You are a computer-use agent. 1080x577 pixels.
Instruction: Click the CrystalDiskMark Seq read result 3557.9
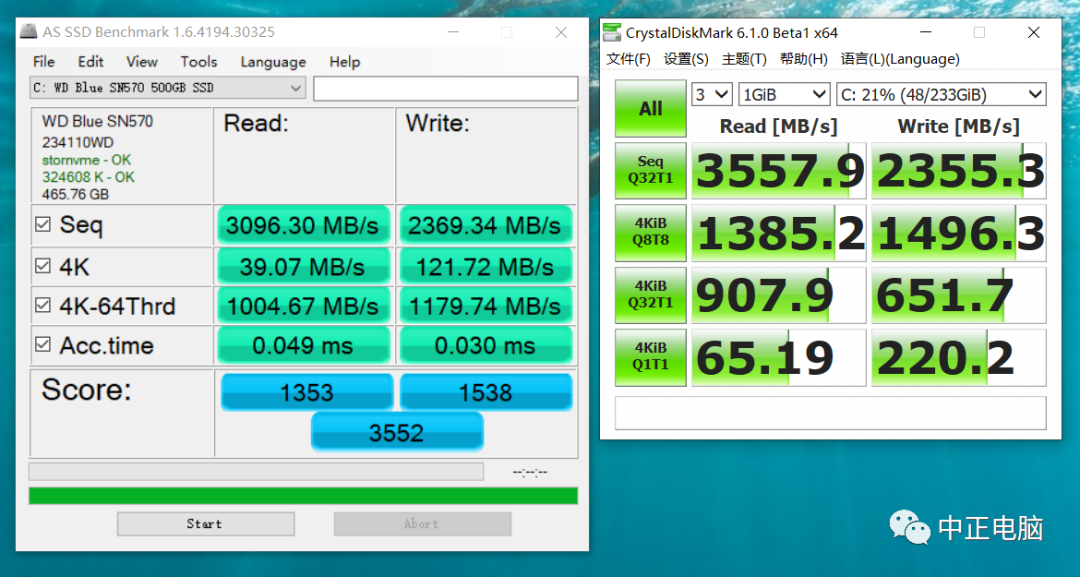click(778, 171)
